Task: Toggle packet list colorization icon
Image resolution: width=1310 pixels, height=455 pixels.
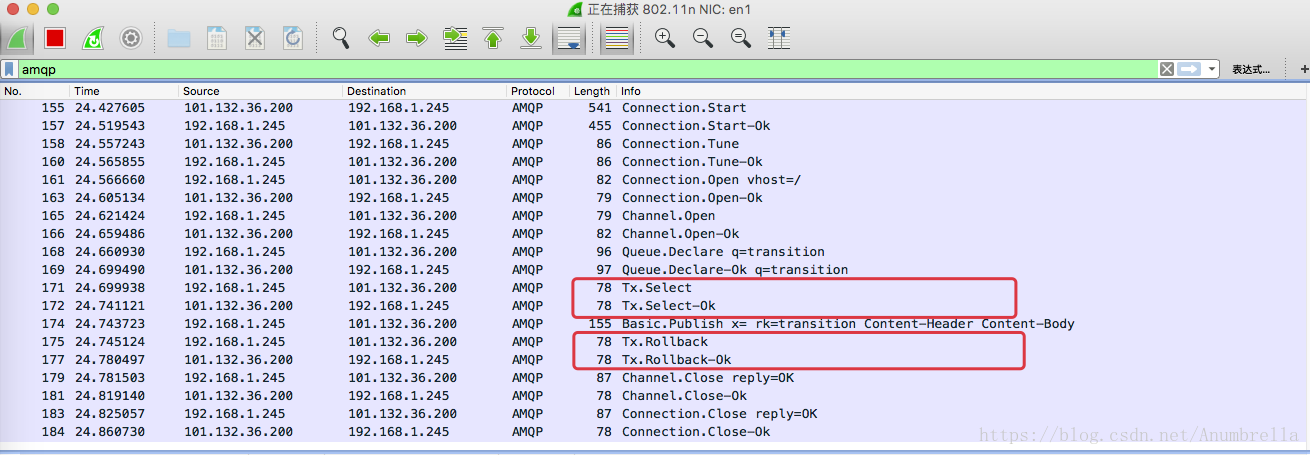Action: pyautogui.click(x=617, y=39)
